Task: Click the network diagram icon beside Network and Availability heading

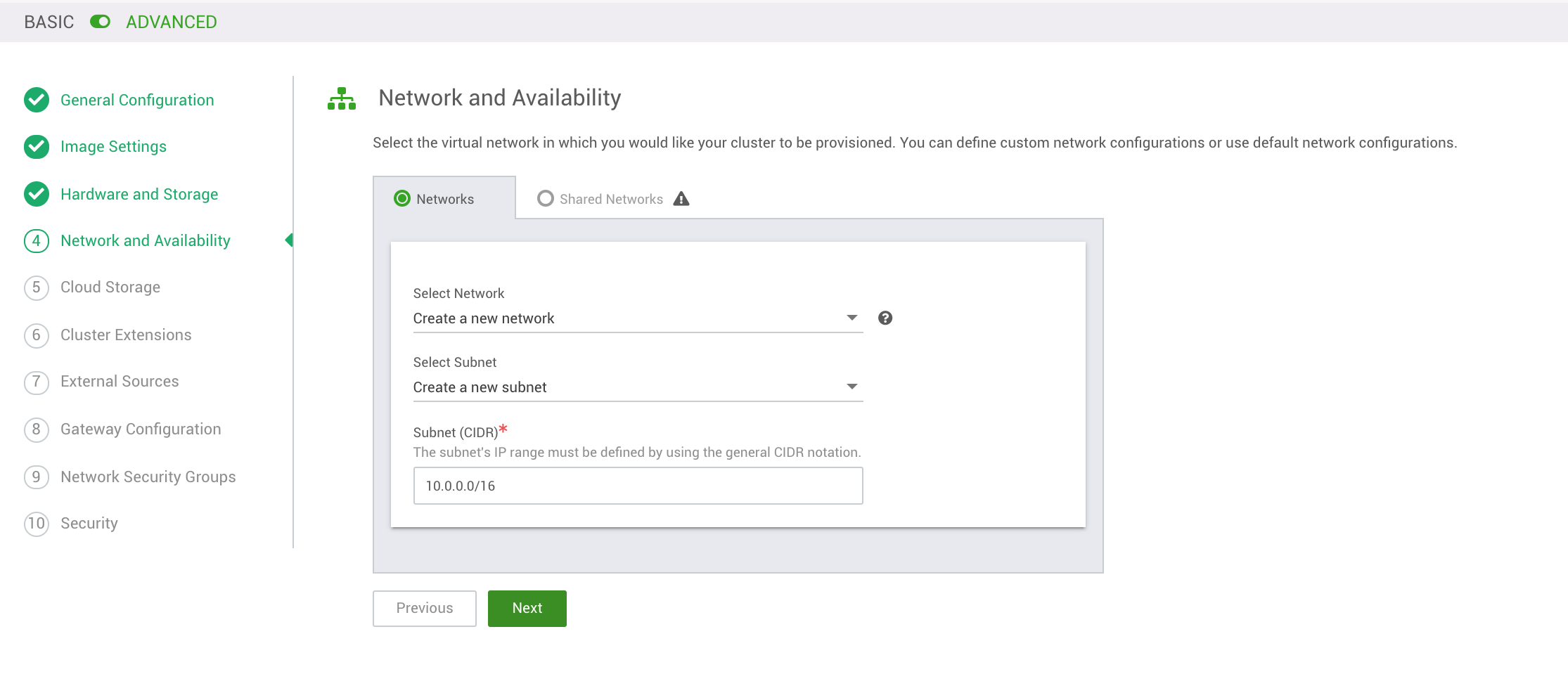Action: pyautogui.click(x=341, y=98)
